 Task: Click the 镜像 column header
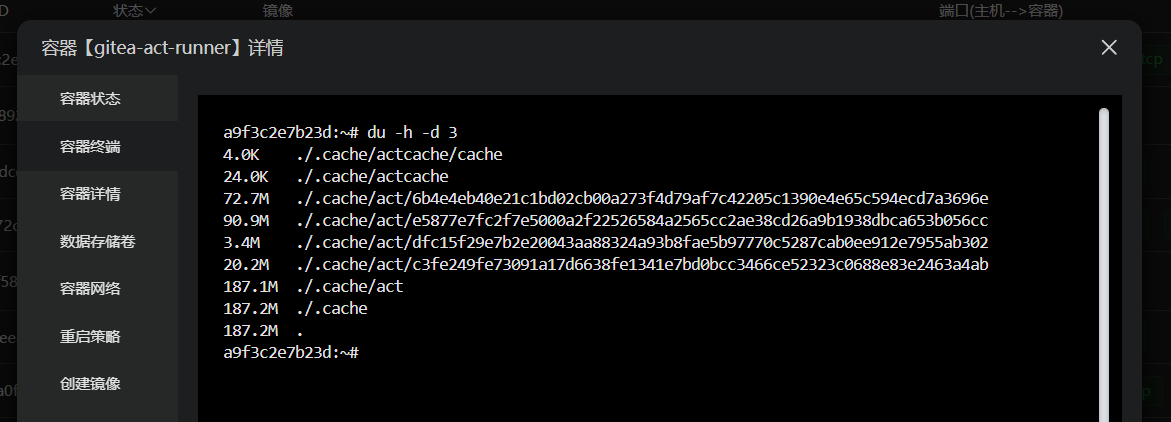tap(277, 11)
